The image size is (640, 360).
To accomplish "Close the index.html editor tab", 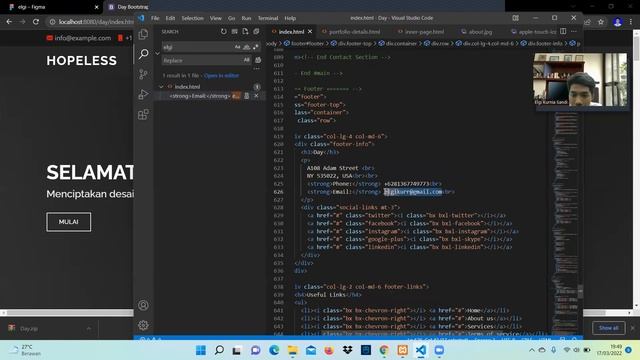I will point(310,31).
